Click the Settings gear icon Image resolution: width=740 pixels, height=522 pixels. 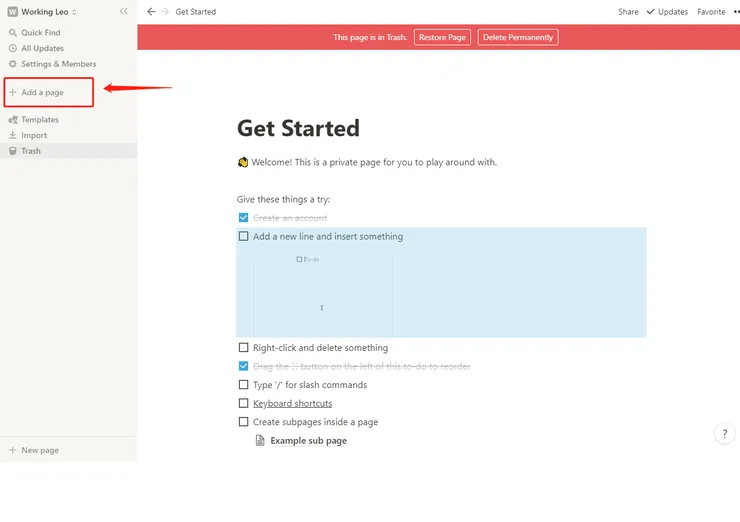click(x=13, y=64)
